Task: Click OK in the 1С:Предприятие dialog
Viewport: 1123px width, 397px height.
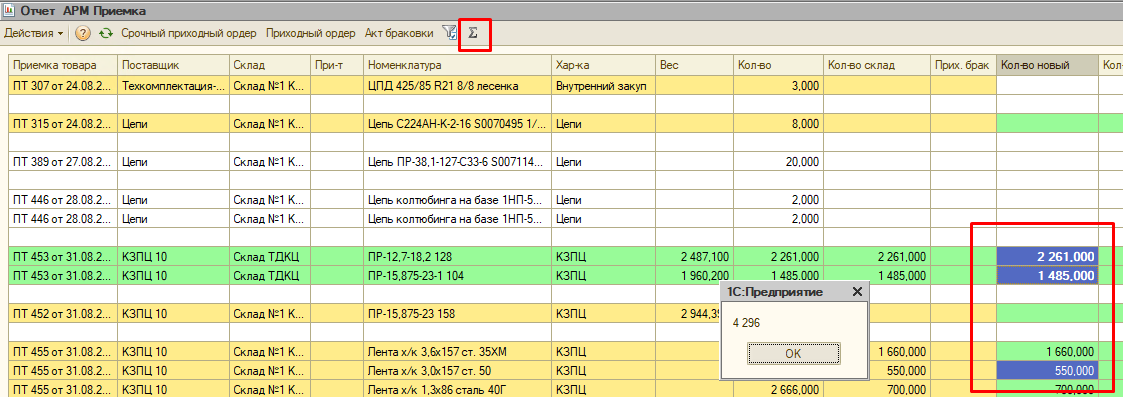Action: pyautogui.click(x=794, y=353)
